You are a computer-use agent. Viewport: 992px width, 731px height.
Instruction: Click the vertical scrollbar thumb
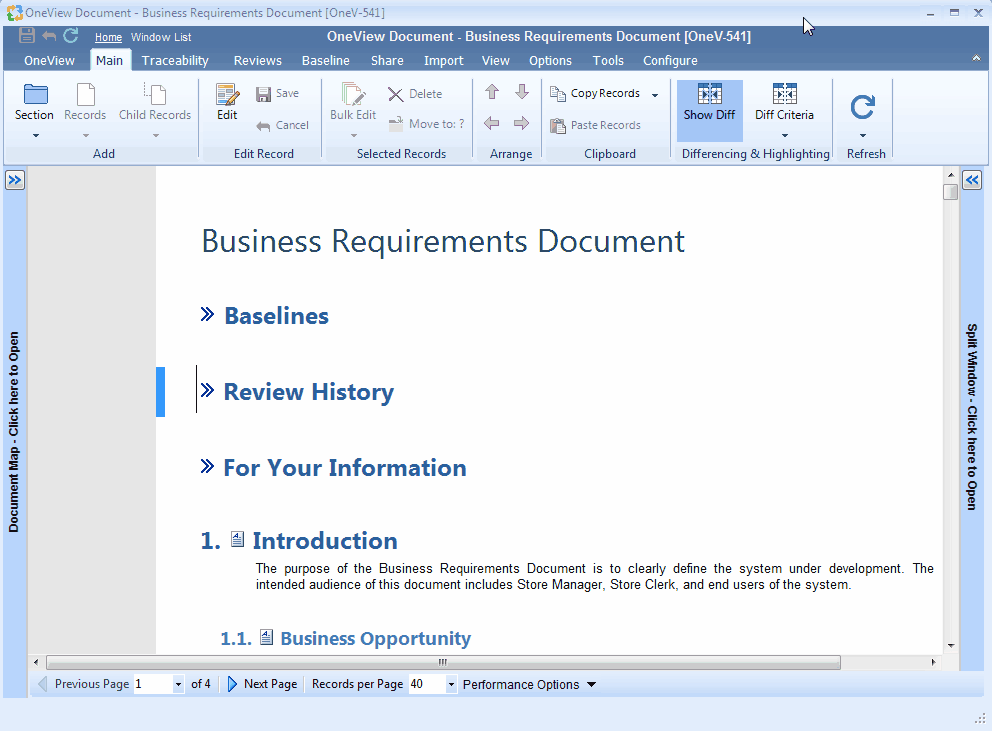pyautogui.click(x=950, y=192)
